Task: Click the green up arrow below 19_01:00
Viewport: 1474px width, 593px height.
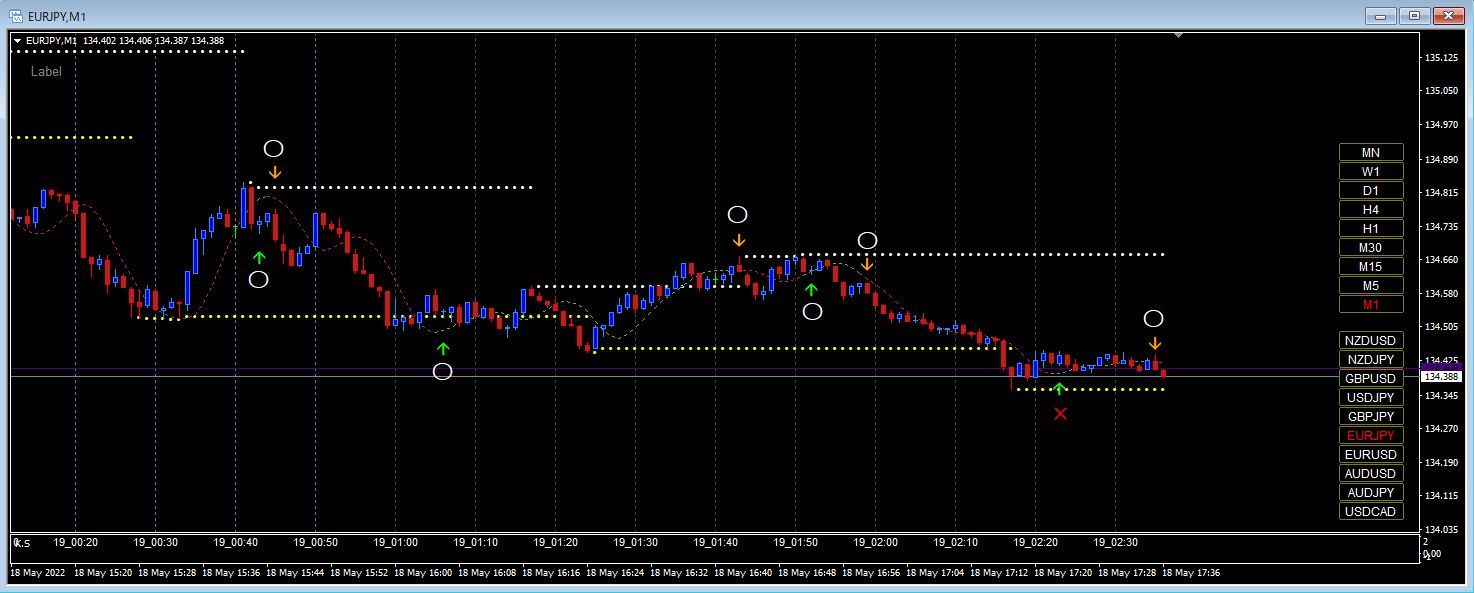Action: [443, 348]
